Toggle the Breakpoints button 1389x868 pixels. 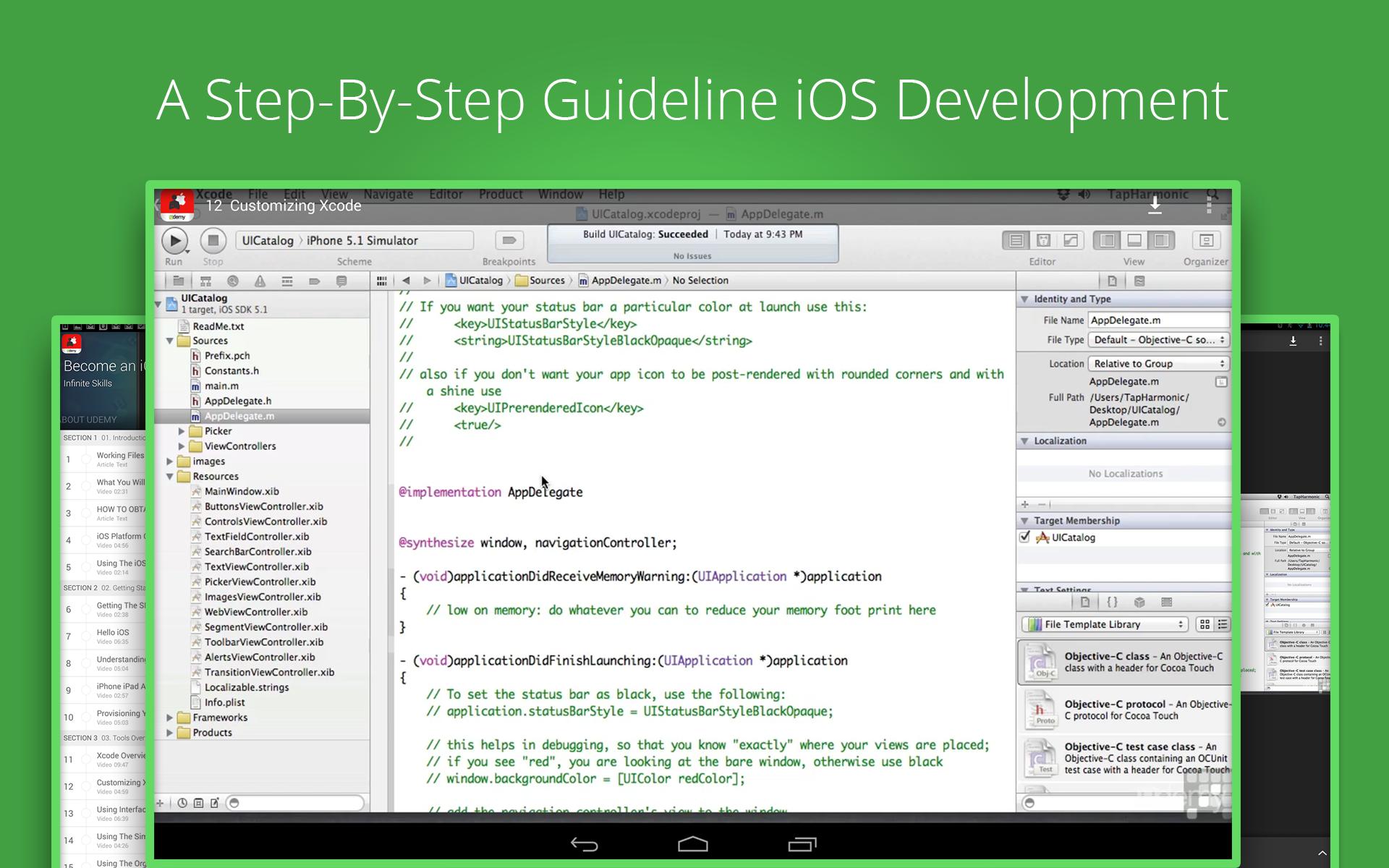pyautogui.click(x=509, y=240)
